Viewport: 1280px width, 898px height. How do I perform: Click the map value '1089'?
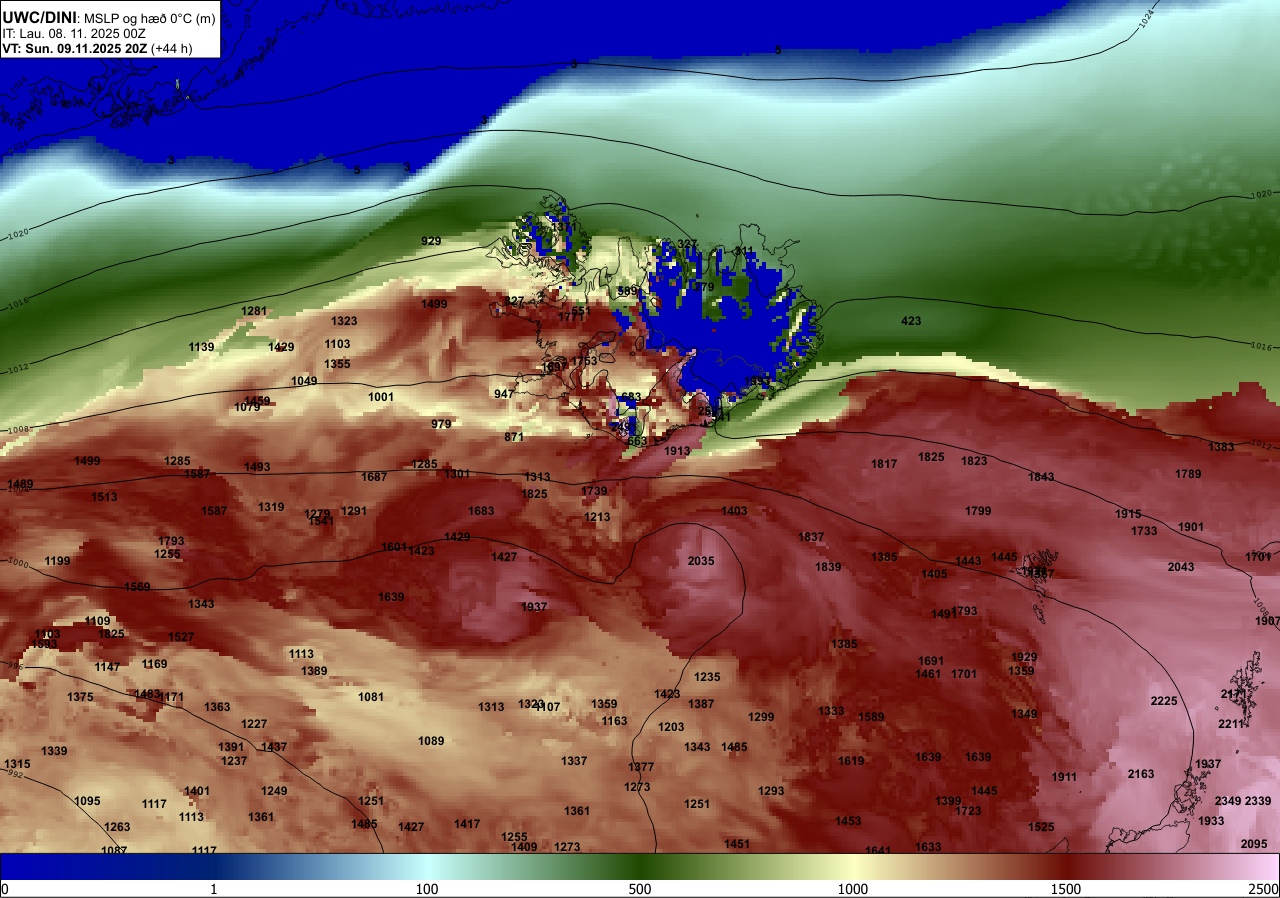click(x=431, y=741)
